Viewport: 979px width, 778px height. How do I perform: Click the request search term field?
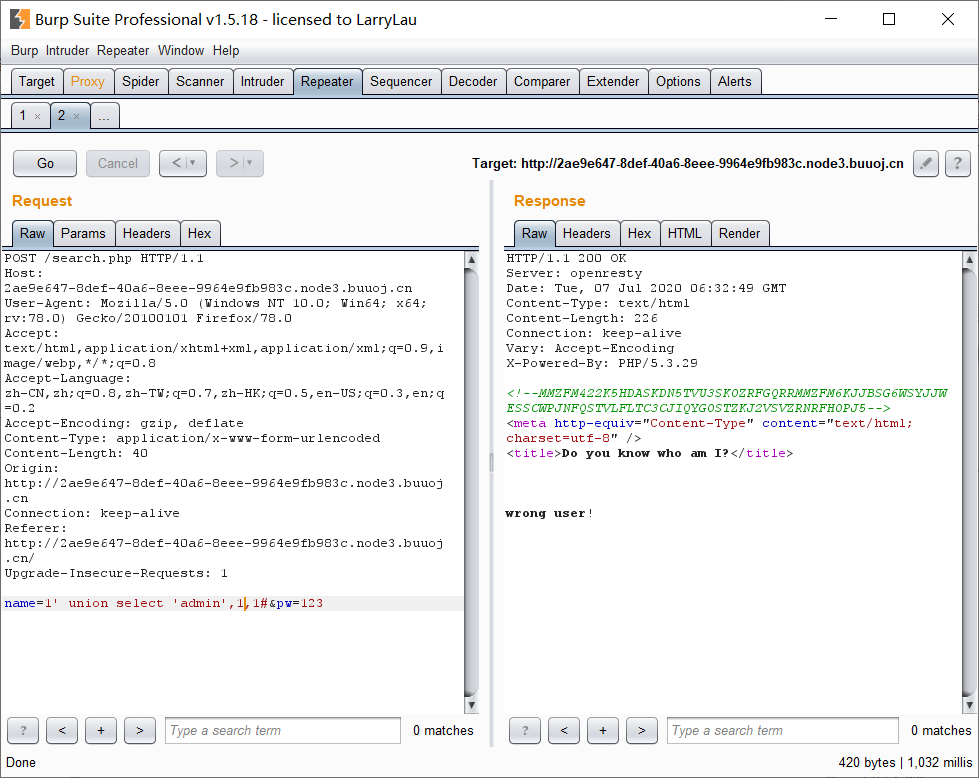283,731
